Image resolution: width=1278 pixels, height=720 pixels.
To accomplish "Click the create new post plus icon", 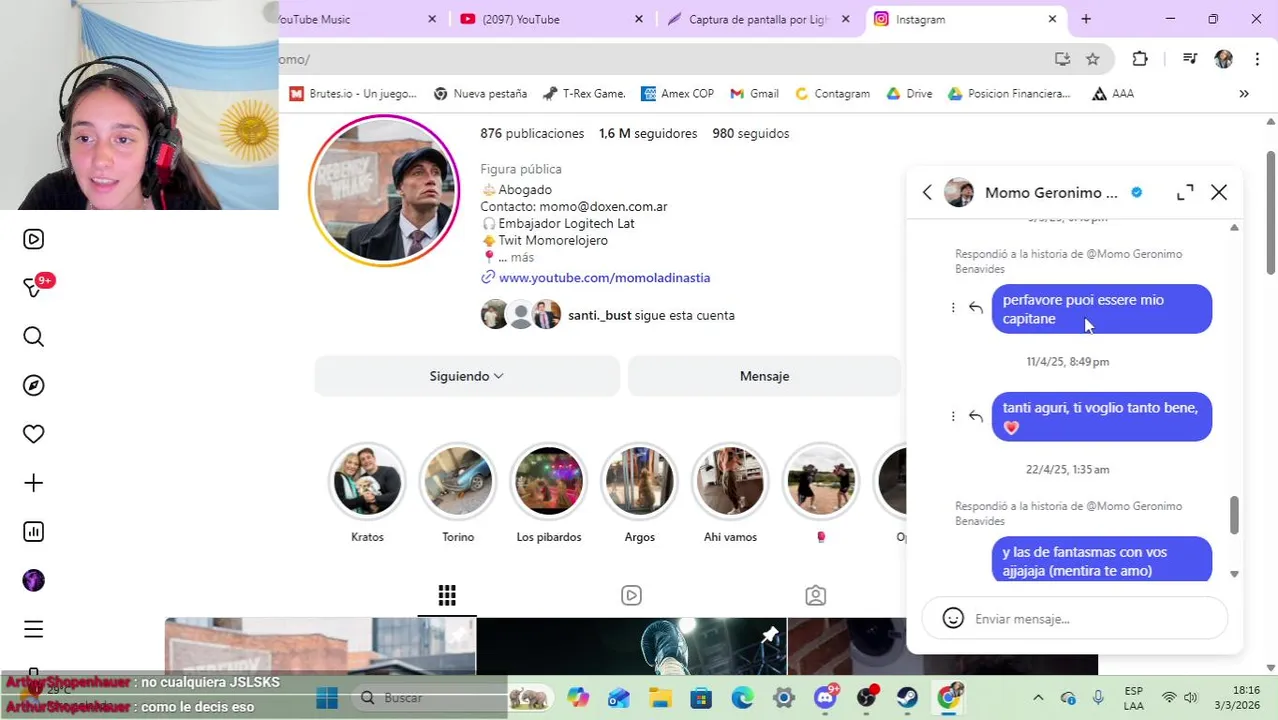I will [33, 483].
